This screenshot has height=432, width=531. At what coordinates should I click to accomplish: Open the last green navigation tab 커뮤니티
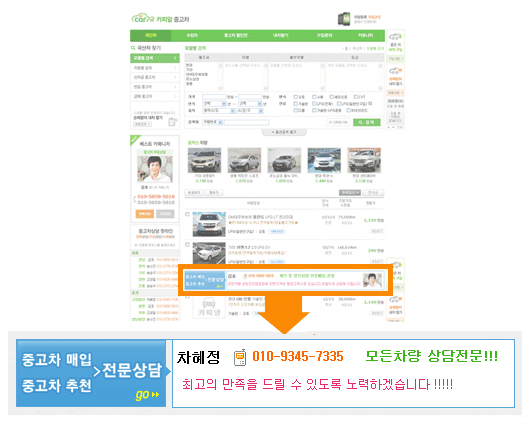[365, 35]
